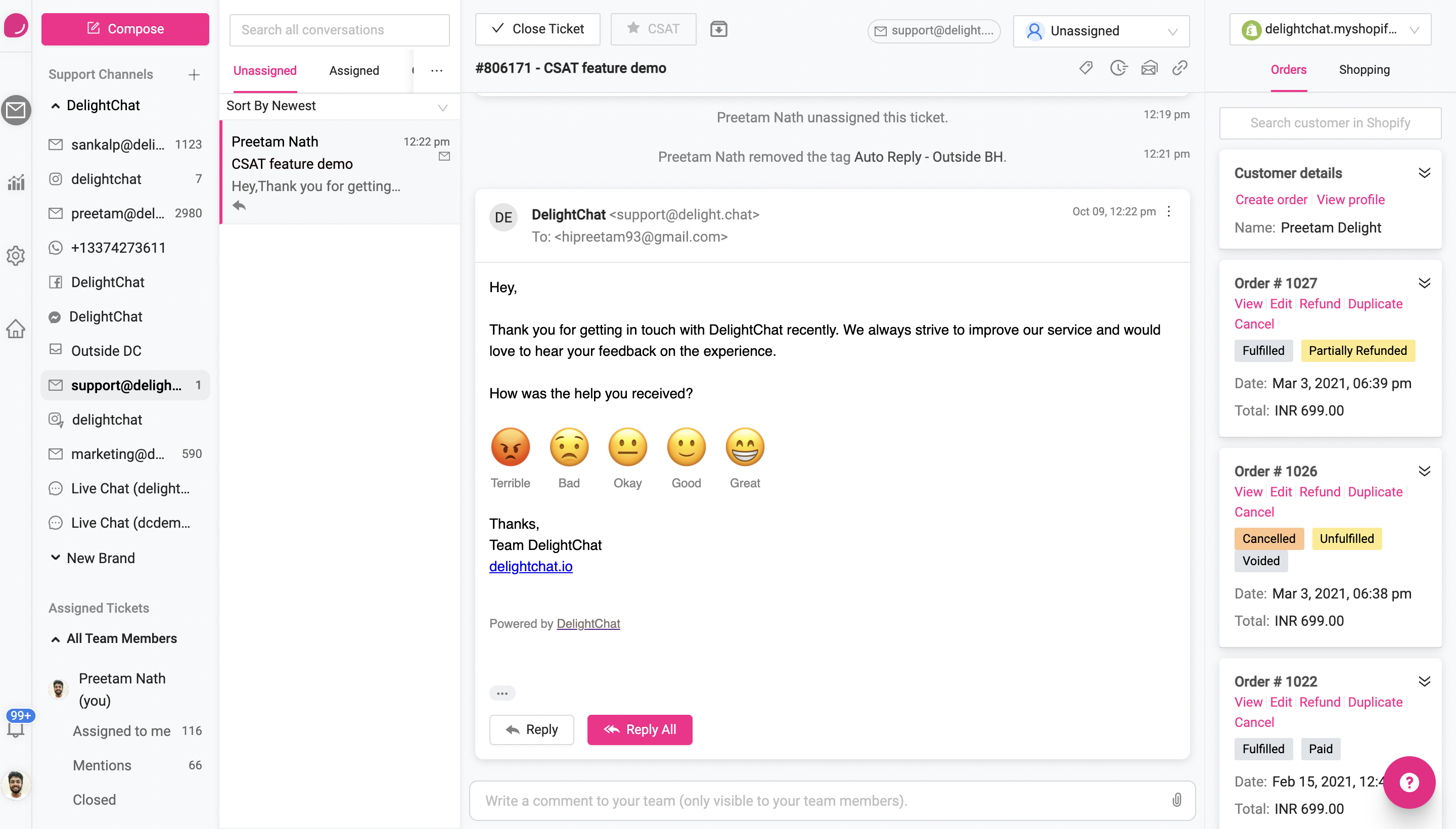Switch to the Shopping tab

[1364, 69]
